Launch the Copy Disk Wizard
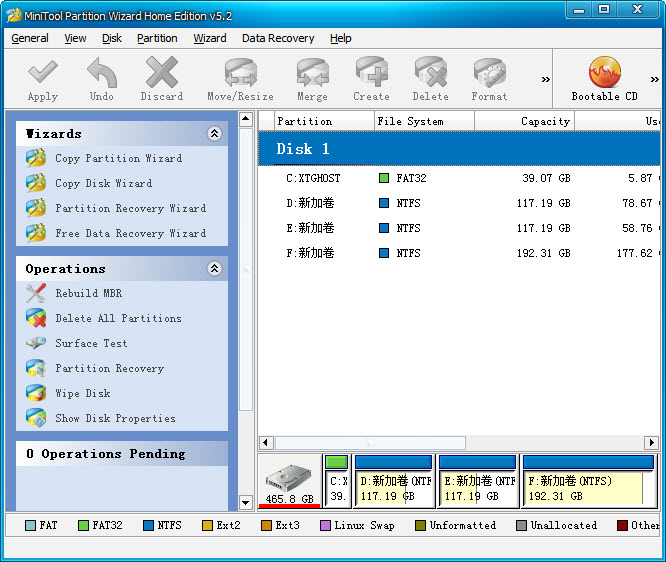The image size is (666, 562). [x=103, y=183]
